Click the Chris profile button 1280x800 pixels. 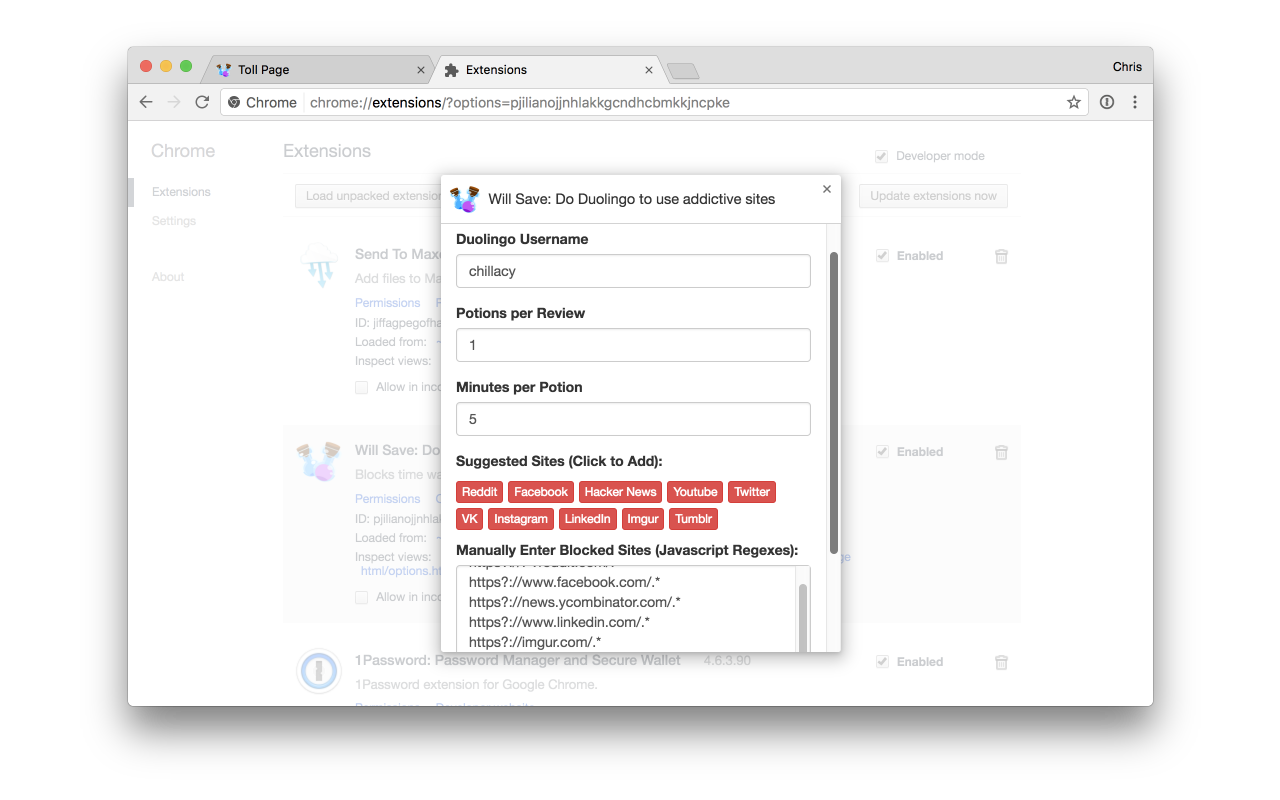(1127, 67)
